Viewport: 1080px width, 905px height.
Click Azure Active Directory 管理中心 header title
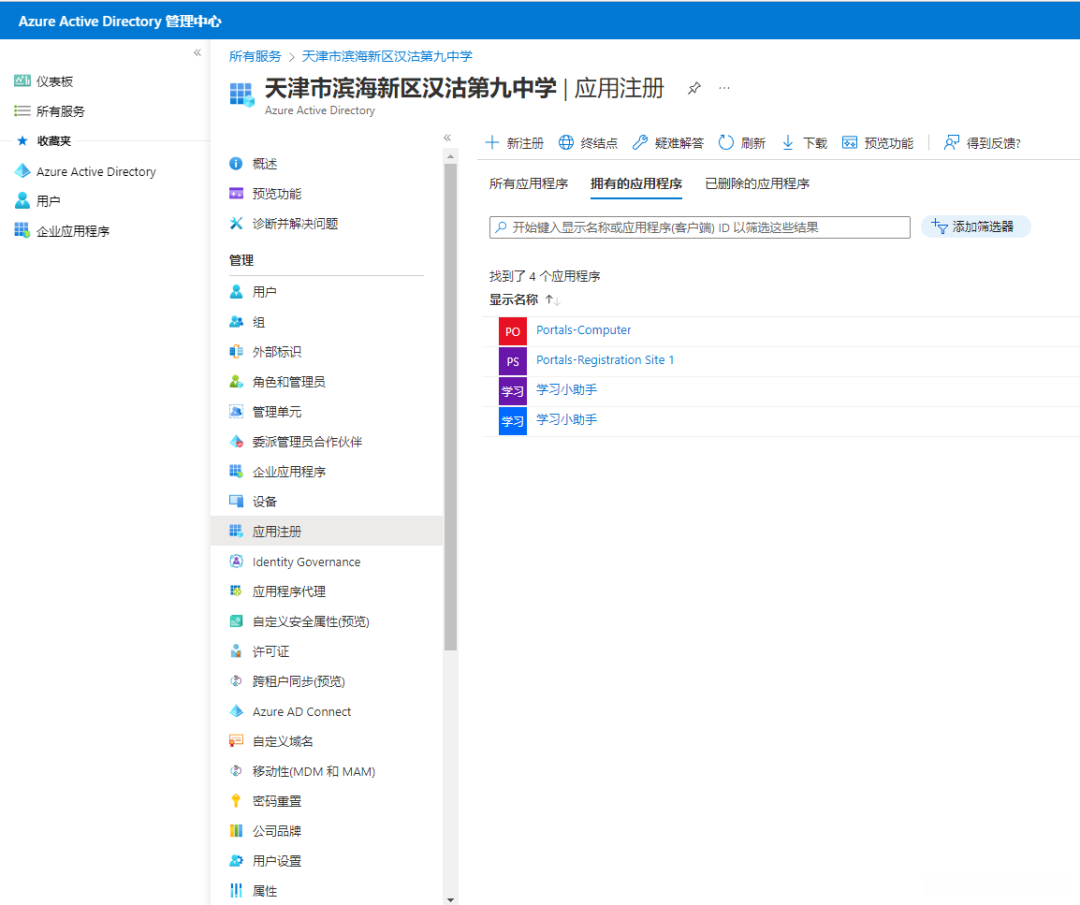tap(120, 21)
